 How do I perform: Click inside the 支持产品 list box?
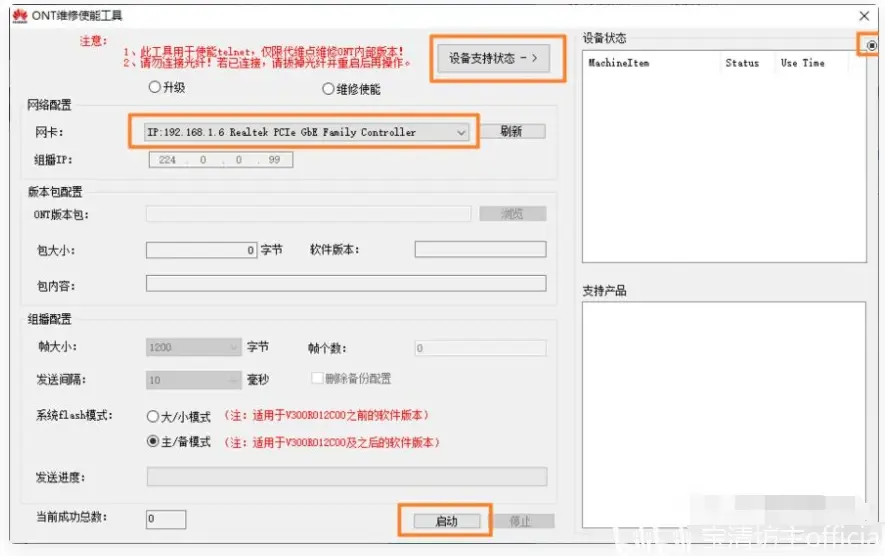point(724,414)
